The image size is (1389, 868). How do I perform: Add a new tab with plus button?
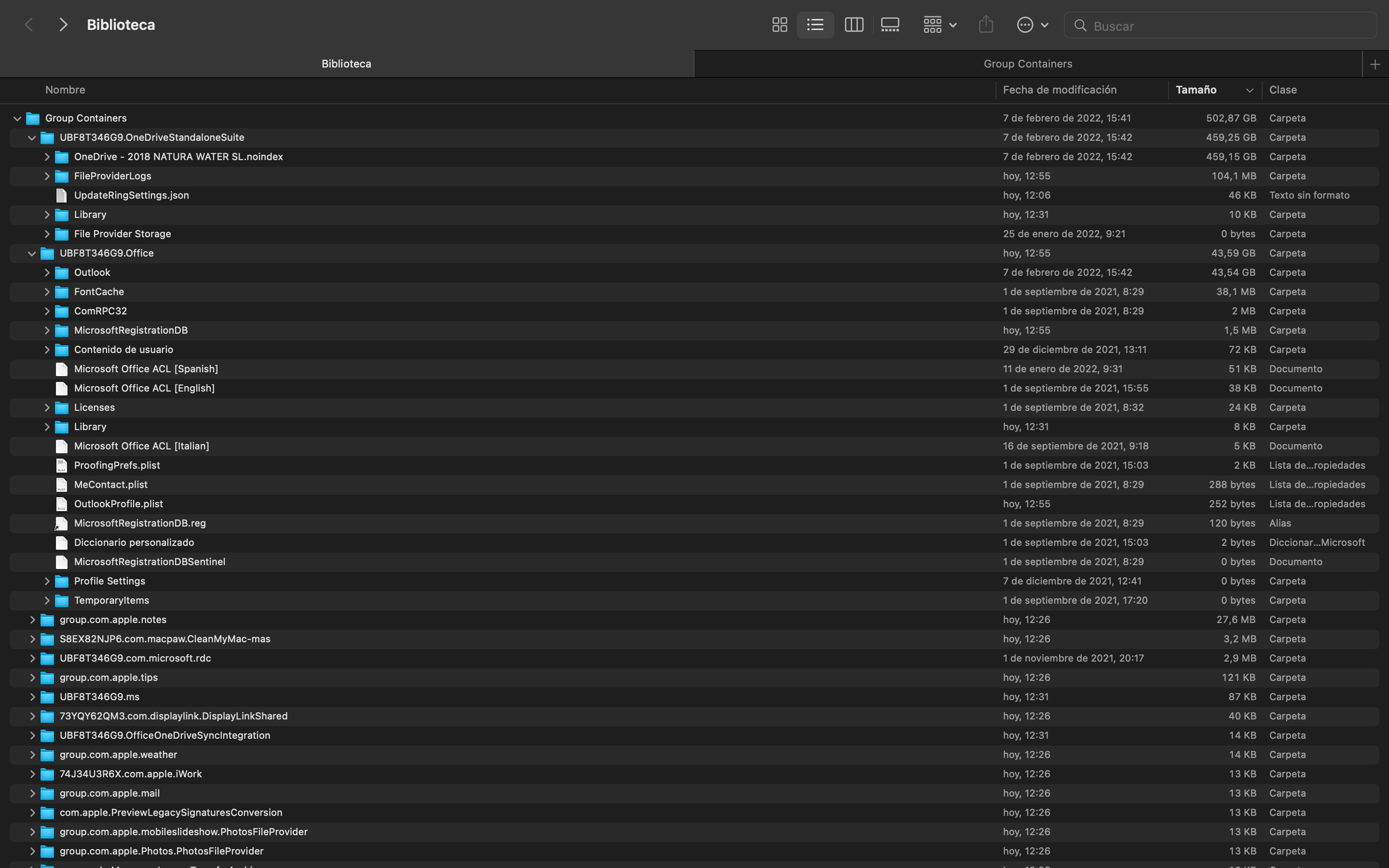1375,64
